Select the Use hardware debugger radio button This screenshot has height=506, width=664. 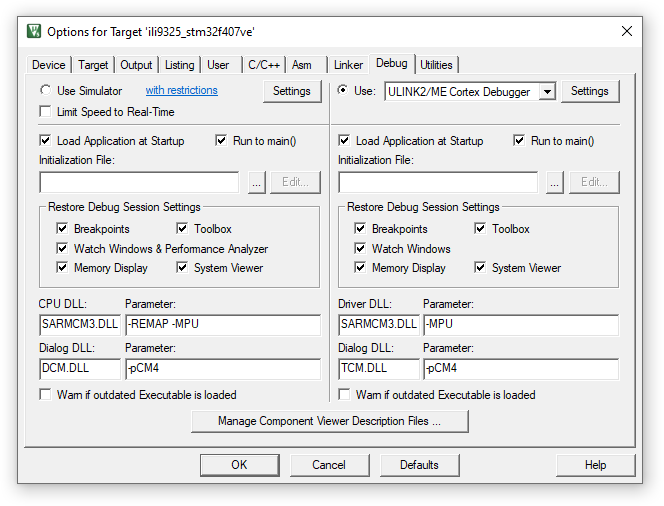pos(343,90)
